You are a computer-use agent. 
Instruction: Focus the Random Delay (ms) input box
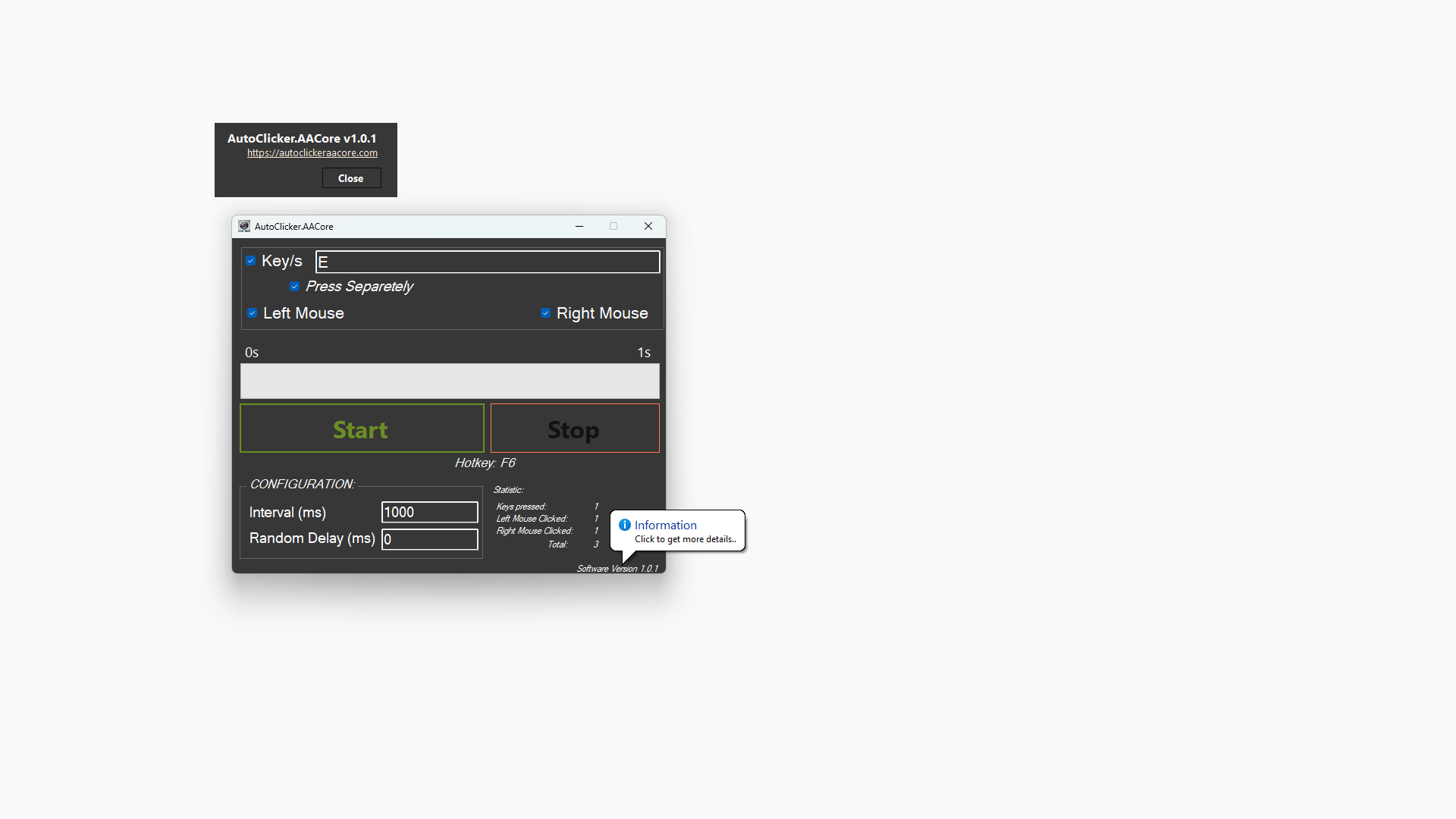point(429,539)
